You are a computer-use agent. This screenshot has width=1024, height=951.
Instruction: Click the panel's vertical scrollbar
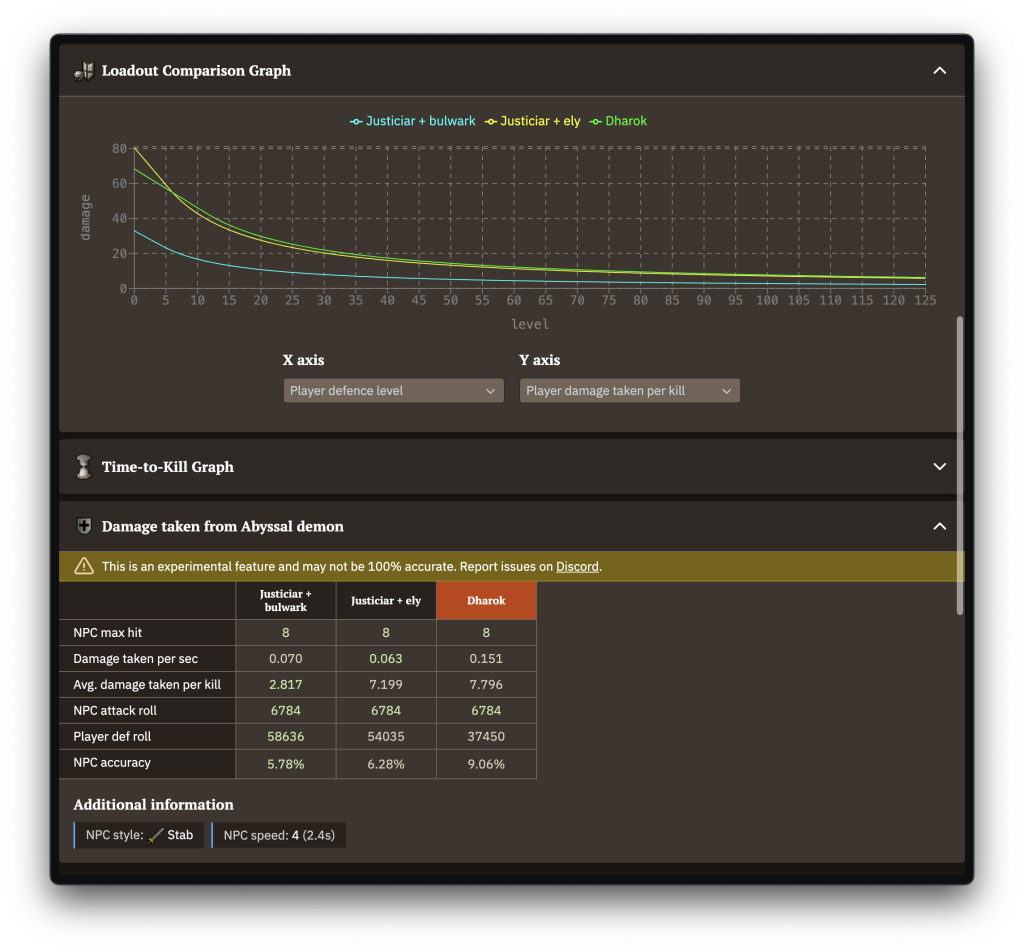coord(959,465)
